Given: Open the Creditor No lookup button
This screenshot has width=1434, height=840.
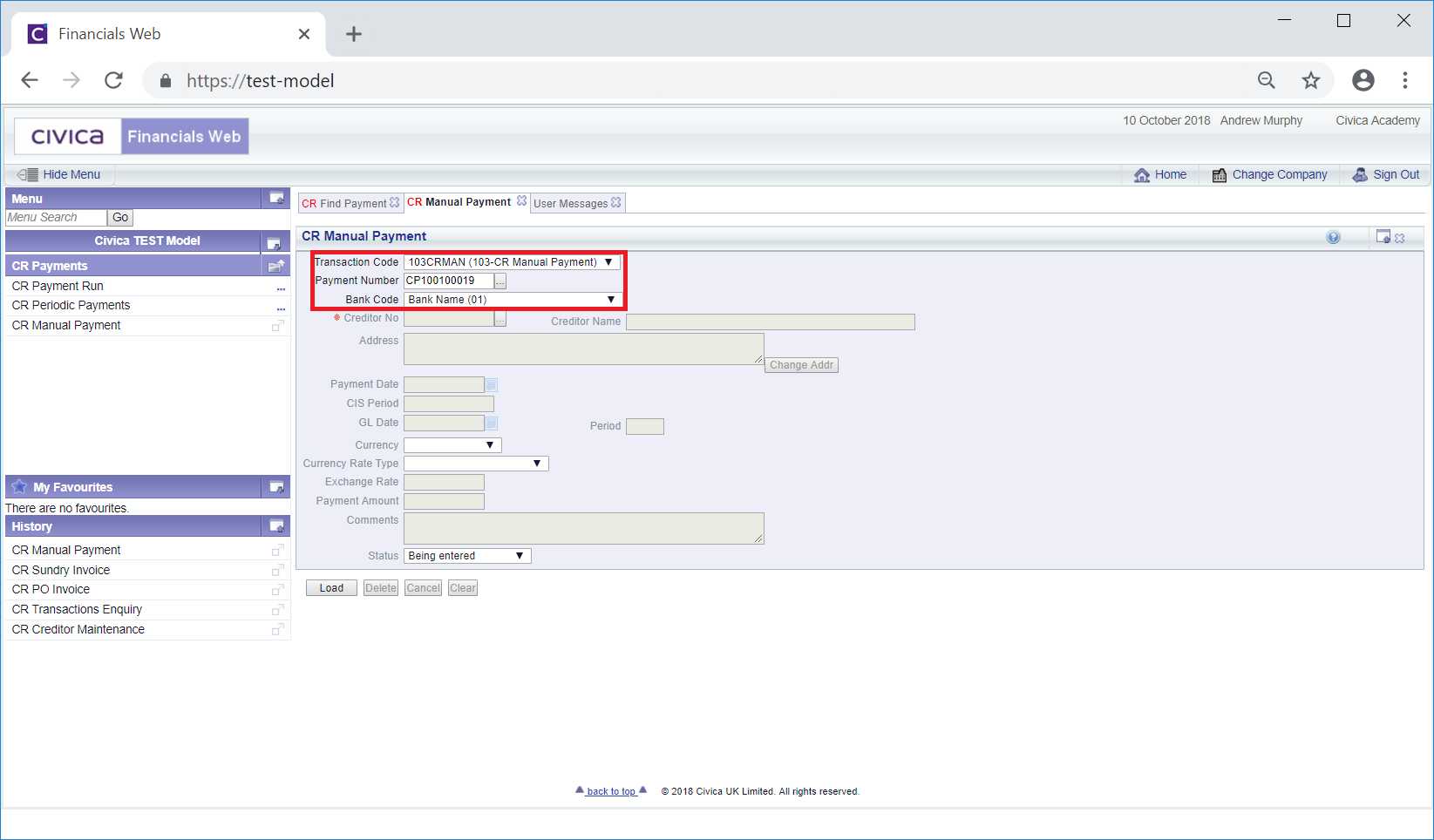Looking at the screenshot, I should click(500, 319).
